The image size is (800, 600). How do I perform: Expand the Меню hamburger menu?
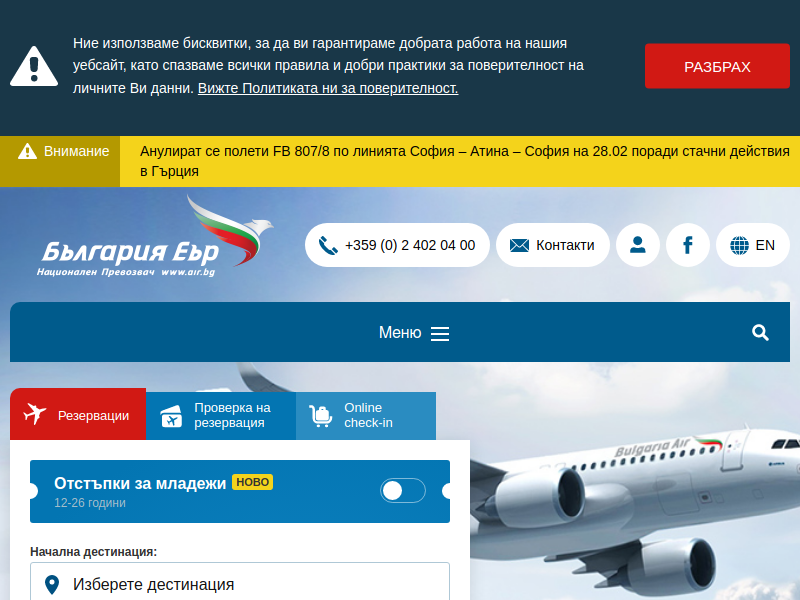pyautogui.click(x=414, y=333)
